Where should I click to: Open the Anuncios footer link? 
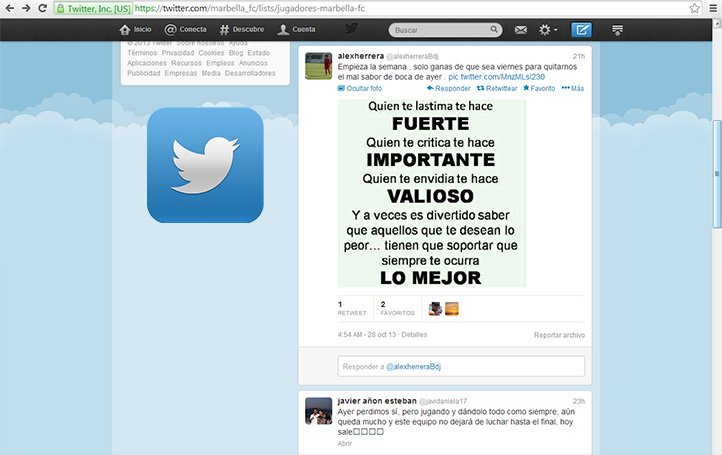click(253, 63)
